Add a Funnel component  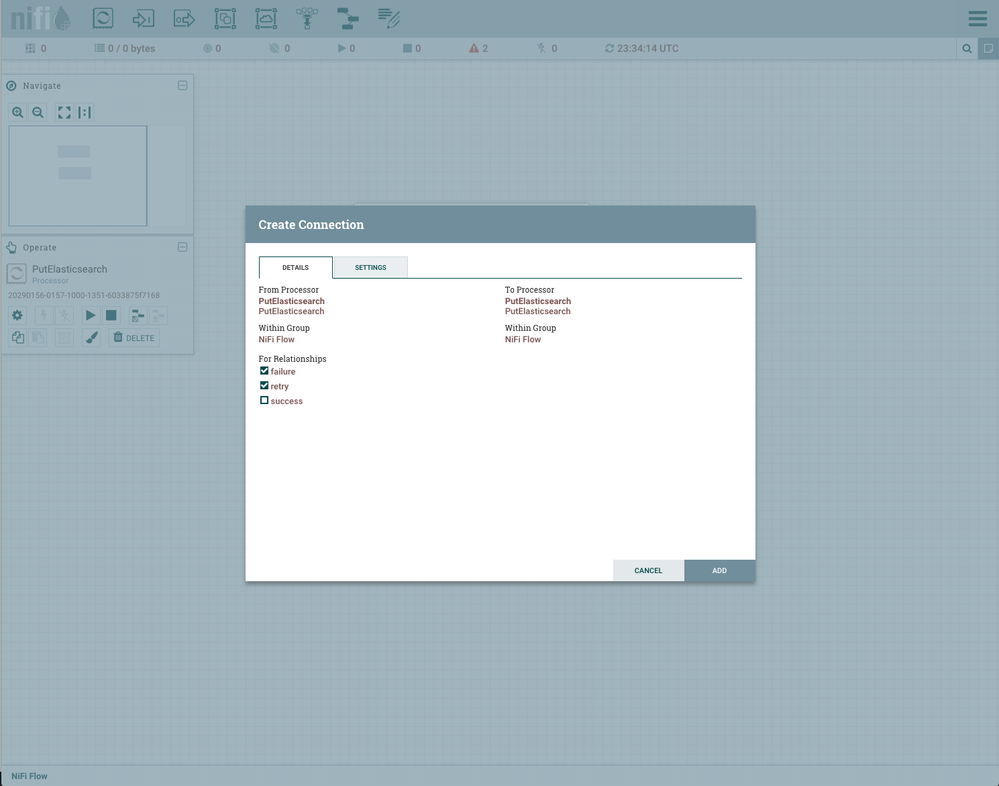[306, 18]
